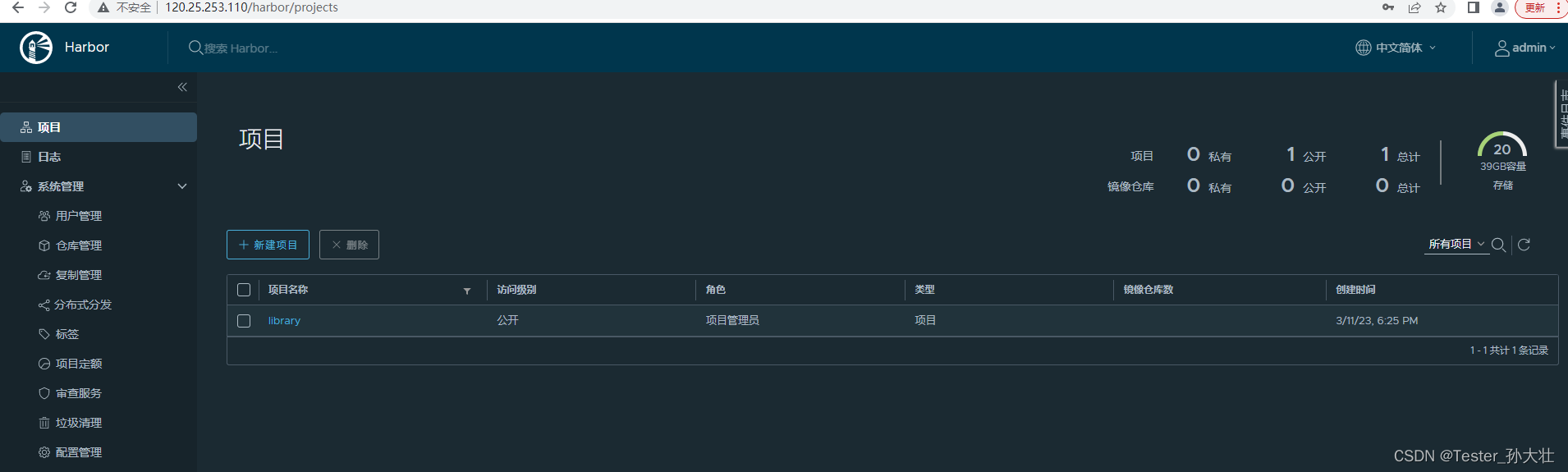The height and width of the screenshot is (472, 1568).
Task: Open the library project link
Action: pyautogui.click(x=284, y=321)
